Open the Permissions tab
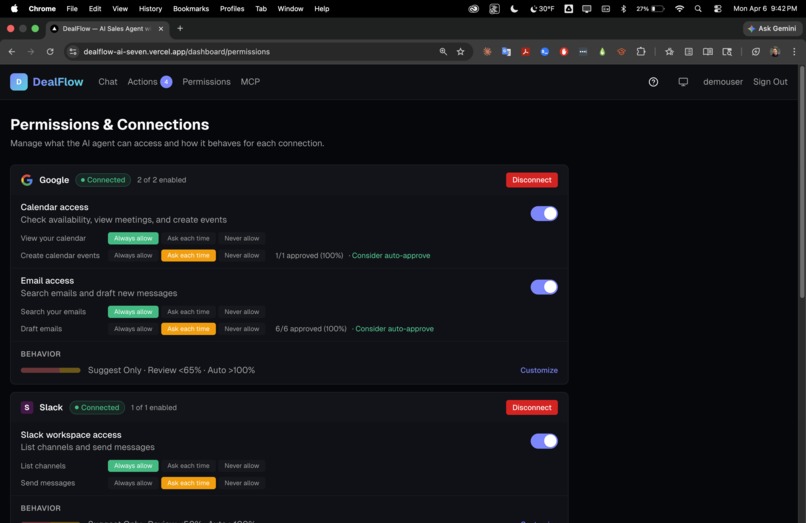 (206, 82)
